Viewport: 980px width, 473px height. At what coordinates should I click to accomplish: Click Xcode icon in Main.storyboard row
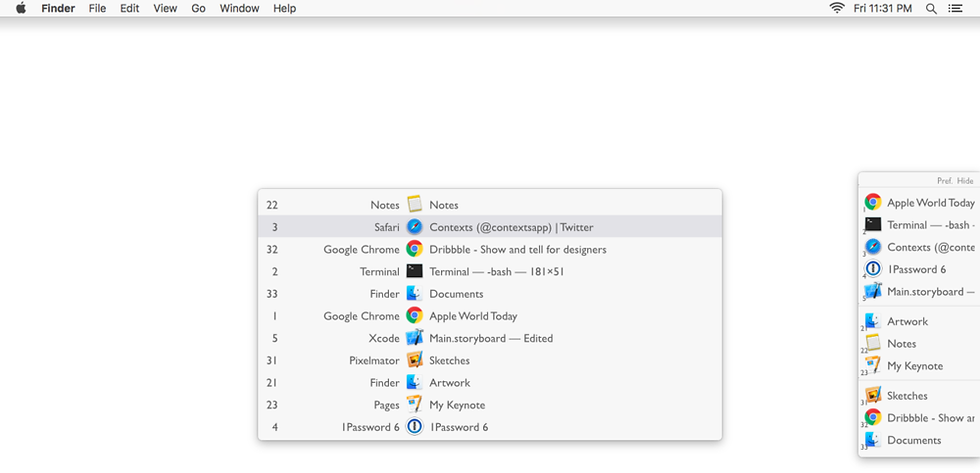pyautogui.click(x=414, y=338)
